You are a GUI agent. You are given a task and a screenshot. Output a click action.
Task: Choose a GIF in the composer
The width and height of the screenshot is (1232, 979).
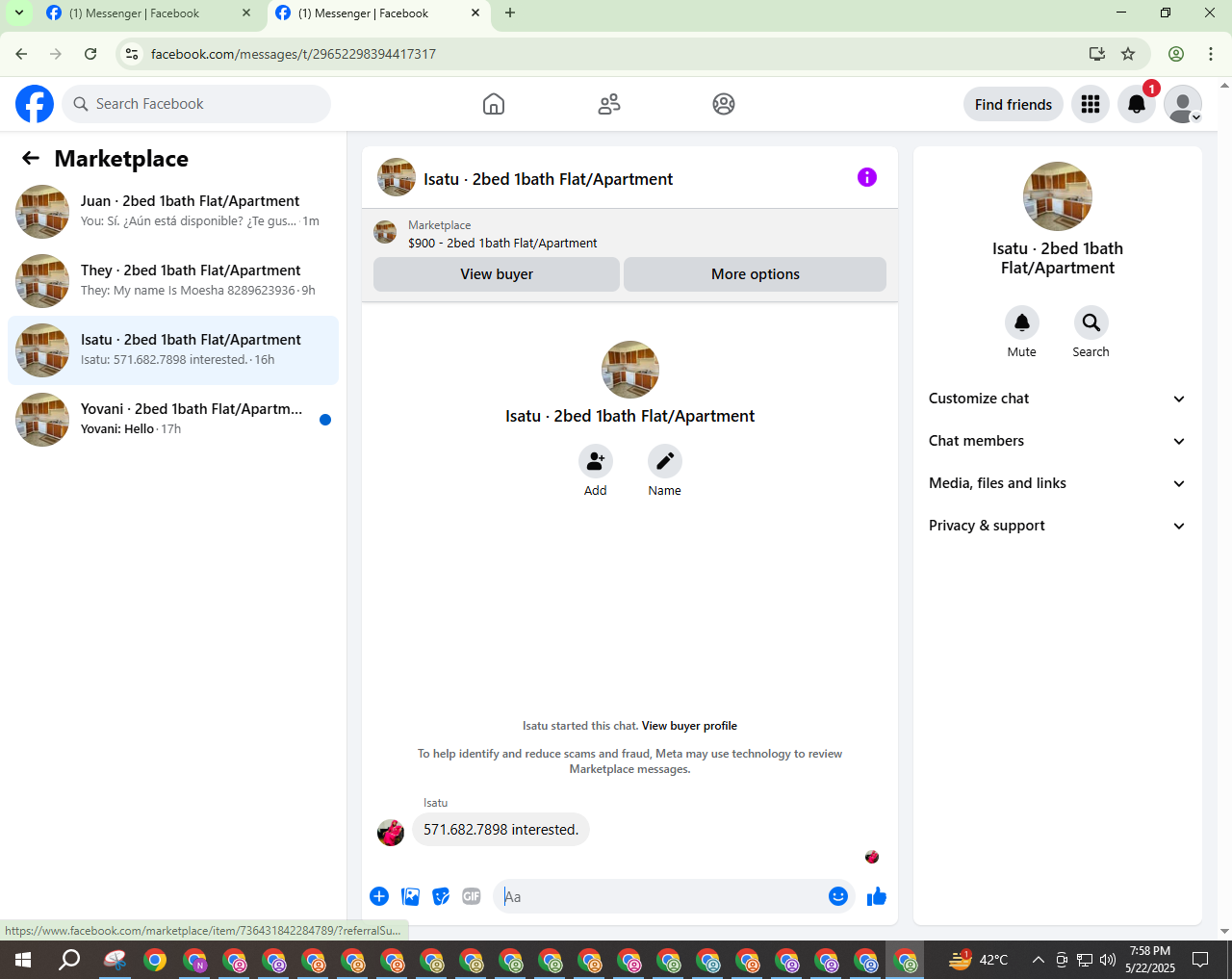[472, 896]
